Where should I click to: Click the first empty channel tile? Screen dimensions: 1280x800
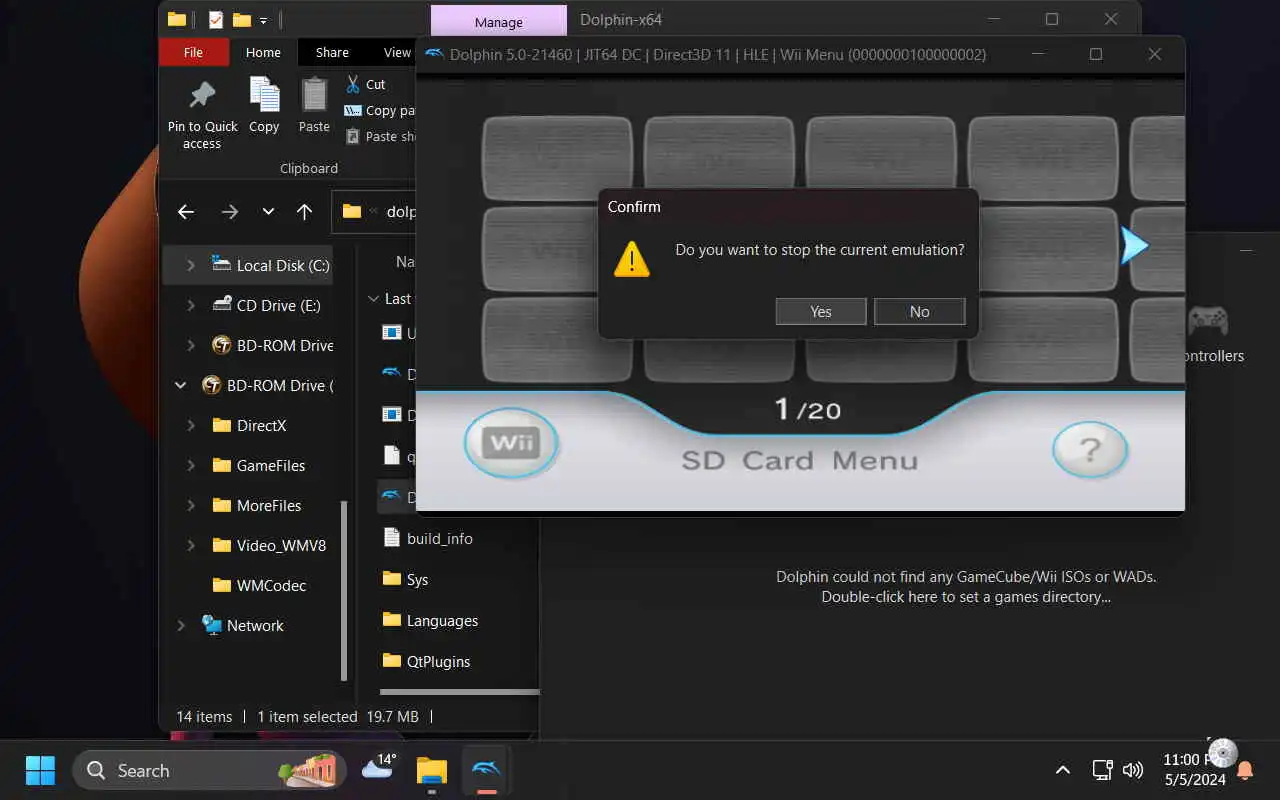coord(557,158)
